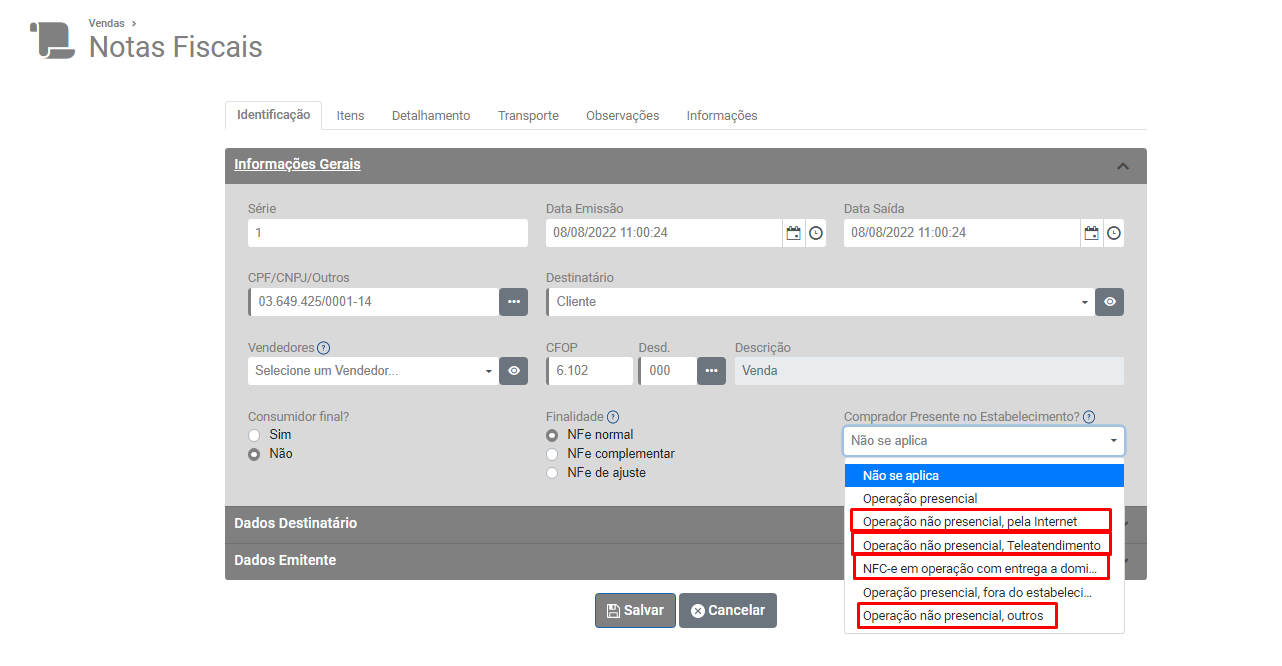The height and width of the screenshot is (666, 1282).
Task: Click CPF/CNPJ/Outros input field
Action: [373, 301]
